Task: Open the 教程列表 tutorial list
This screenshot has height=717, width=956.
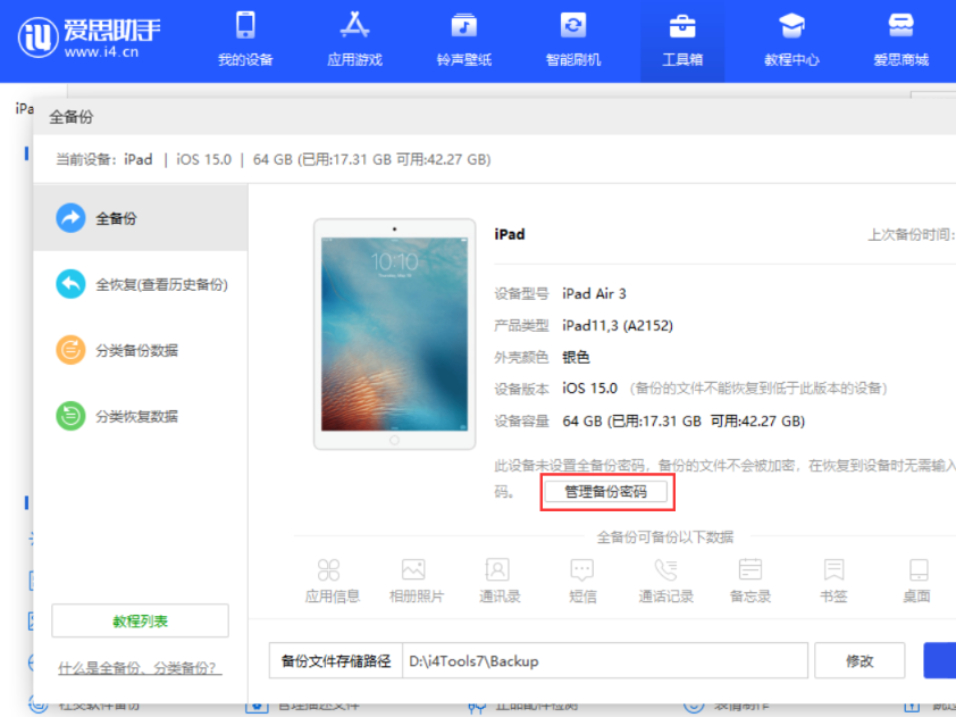Action: (140, 621)
